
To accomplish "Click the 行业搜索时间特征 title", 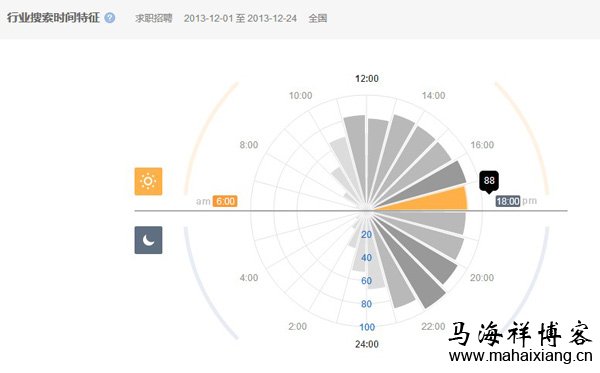I will tap(53, 18).
